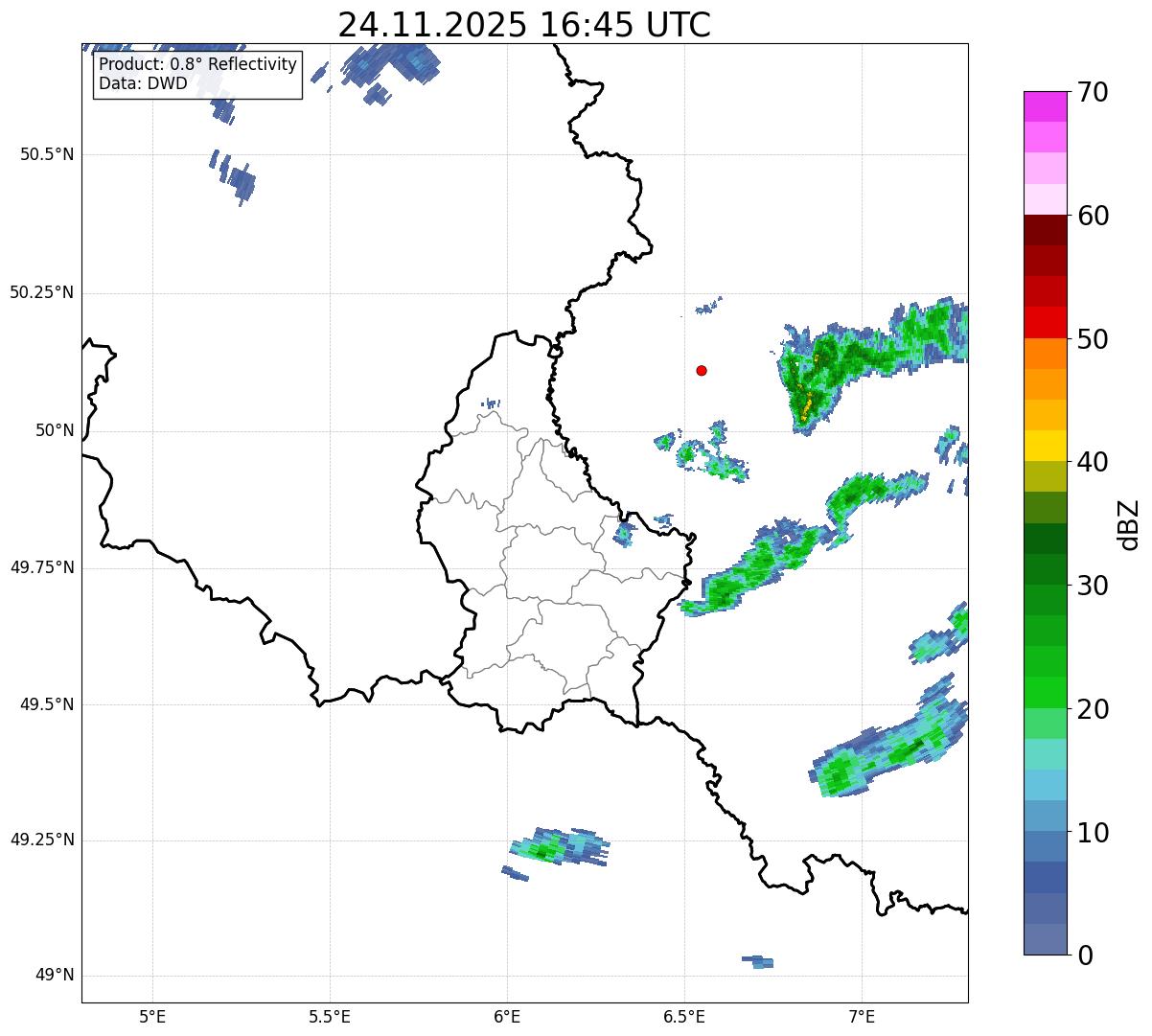Image resolution: width=1152 pixels, height=1036 pixels.
Task: Click the 6.5°E longitude label
Action: click(x=684, y=1016)
